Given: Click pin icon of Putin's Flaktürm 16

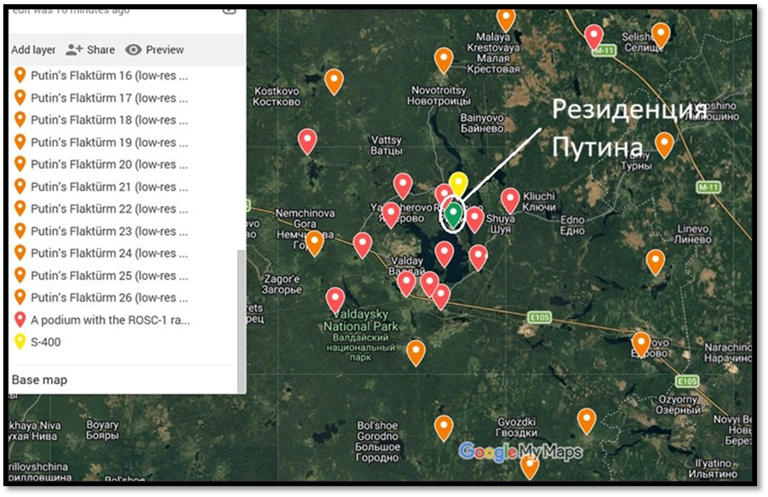Looking at the screenshot, I should coord(20,75).
